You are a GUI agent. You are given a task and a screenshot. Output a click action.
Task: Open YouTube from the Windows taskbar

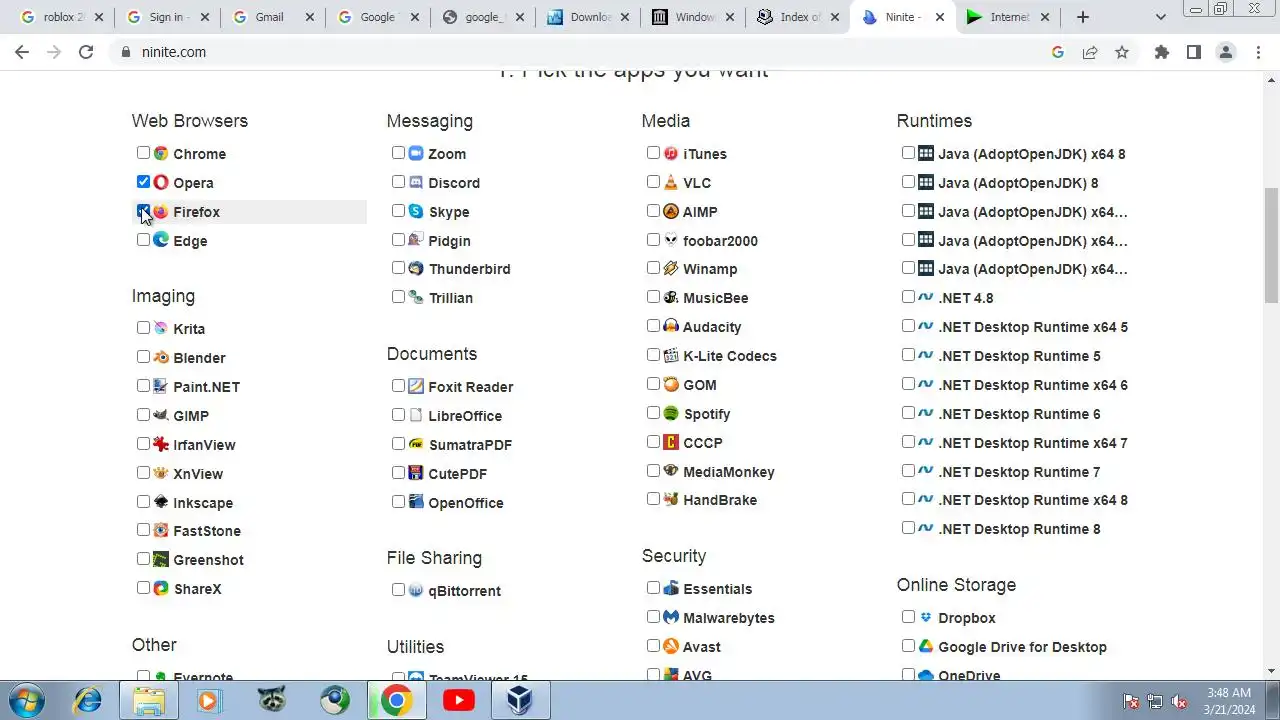coord(458,700)
